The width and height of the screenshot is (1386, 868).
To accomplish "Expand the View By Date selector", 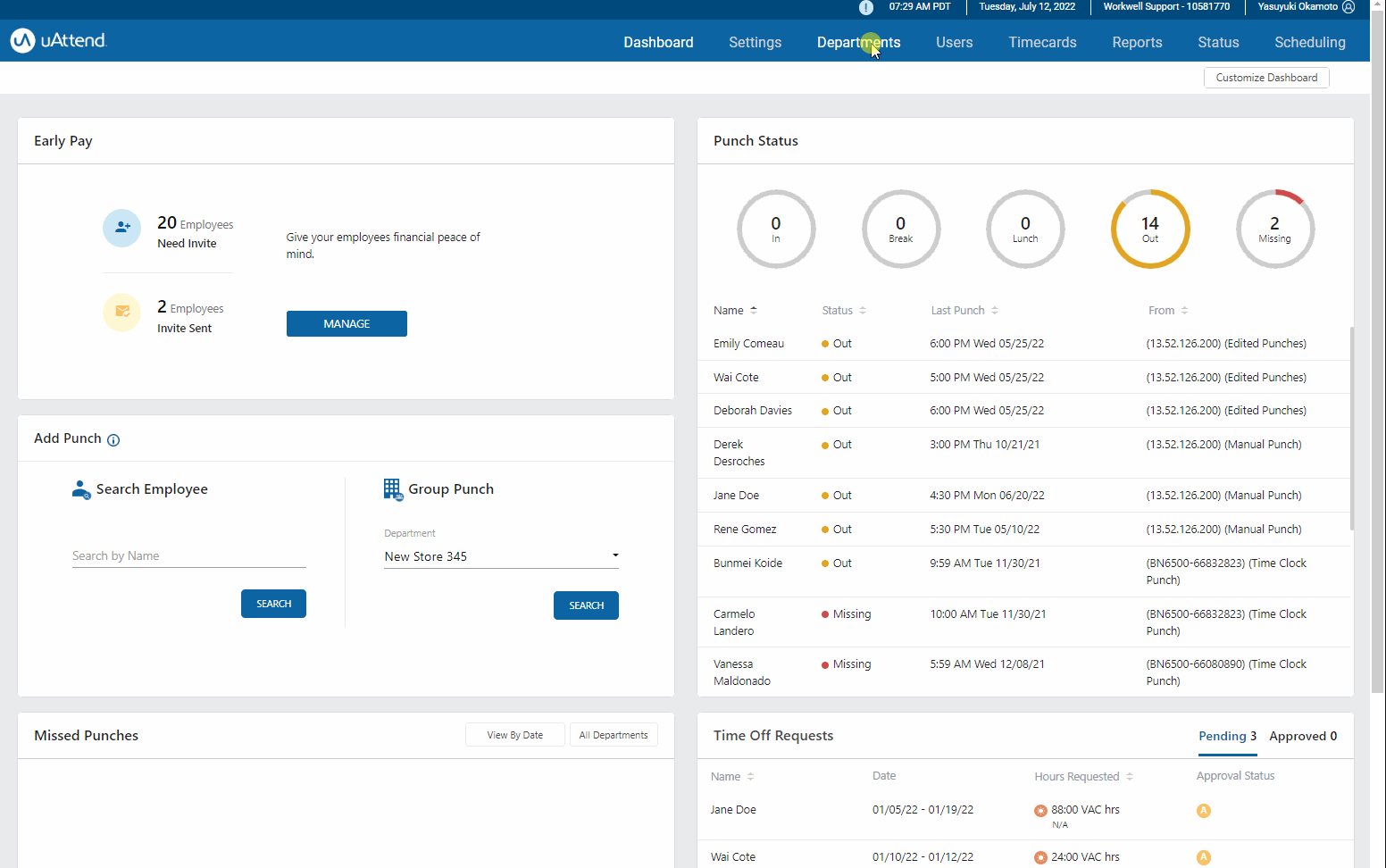I will [514, 734].
